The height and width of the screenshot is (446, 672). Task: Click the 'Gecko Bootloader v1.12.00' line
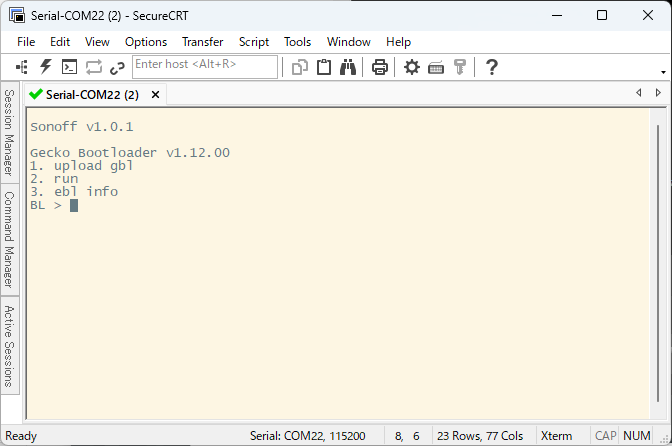coord(130,153)
